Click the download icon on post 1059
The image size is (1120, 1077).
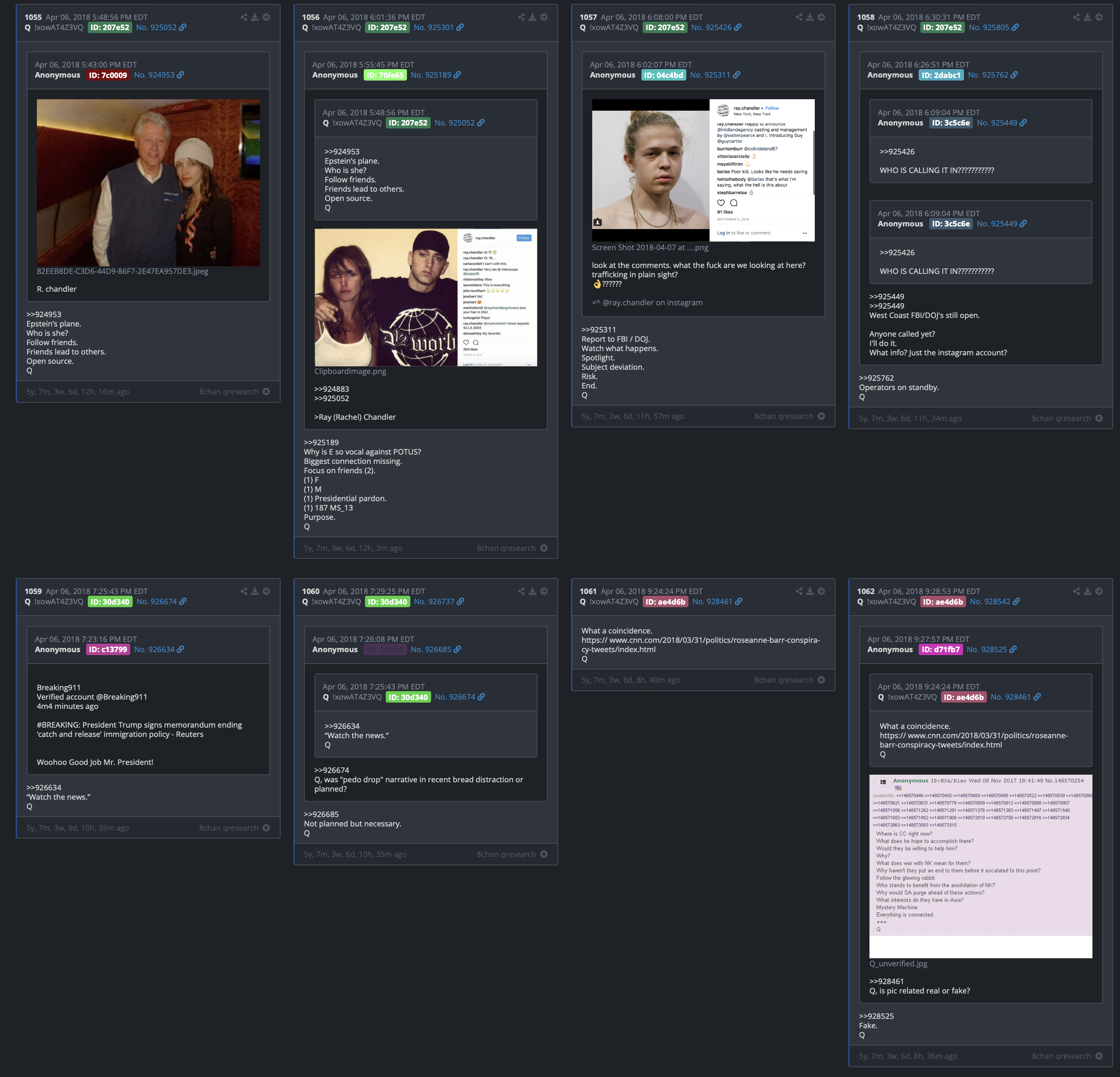pyautogui.click(x=255, y=591)
